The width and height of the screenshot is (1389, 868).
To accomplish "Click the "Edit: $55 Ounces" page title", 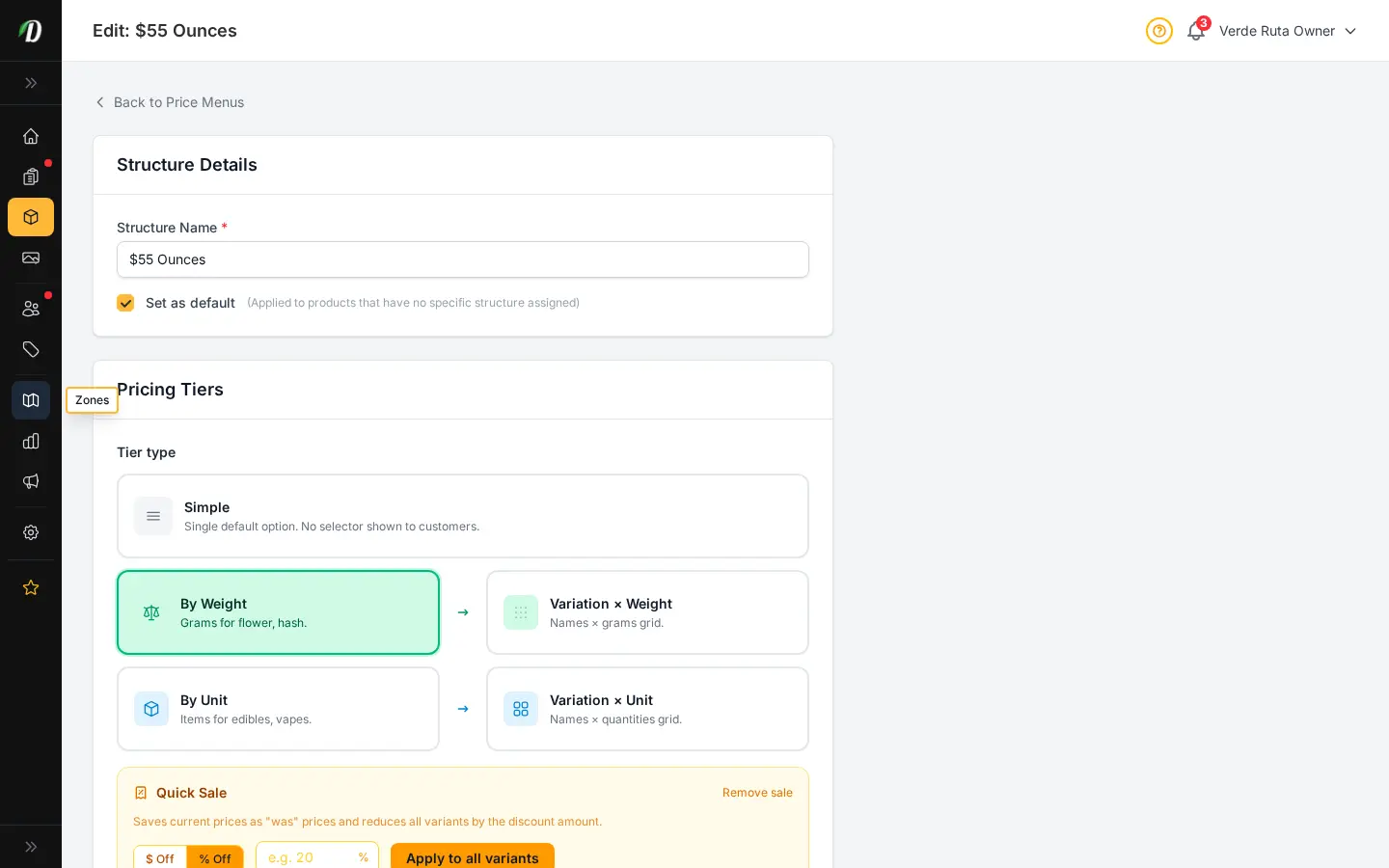I will pos(165,31).
